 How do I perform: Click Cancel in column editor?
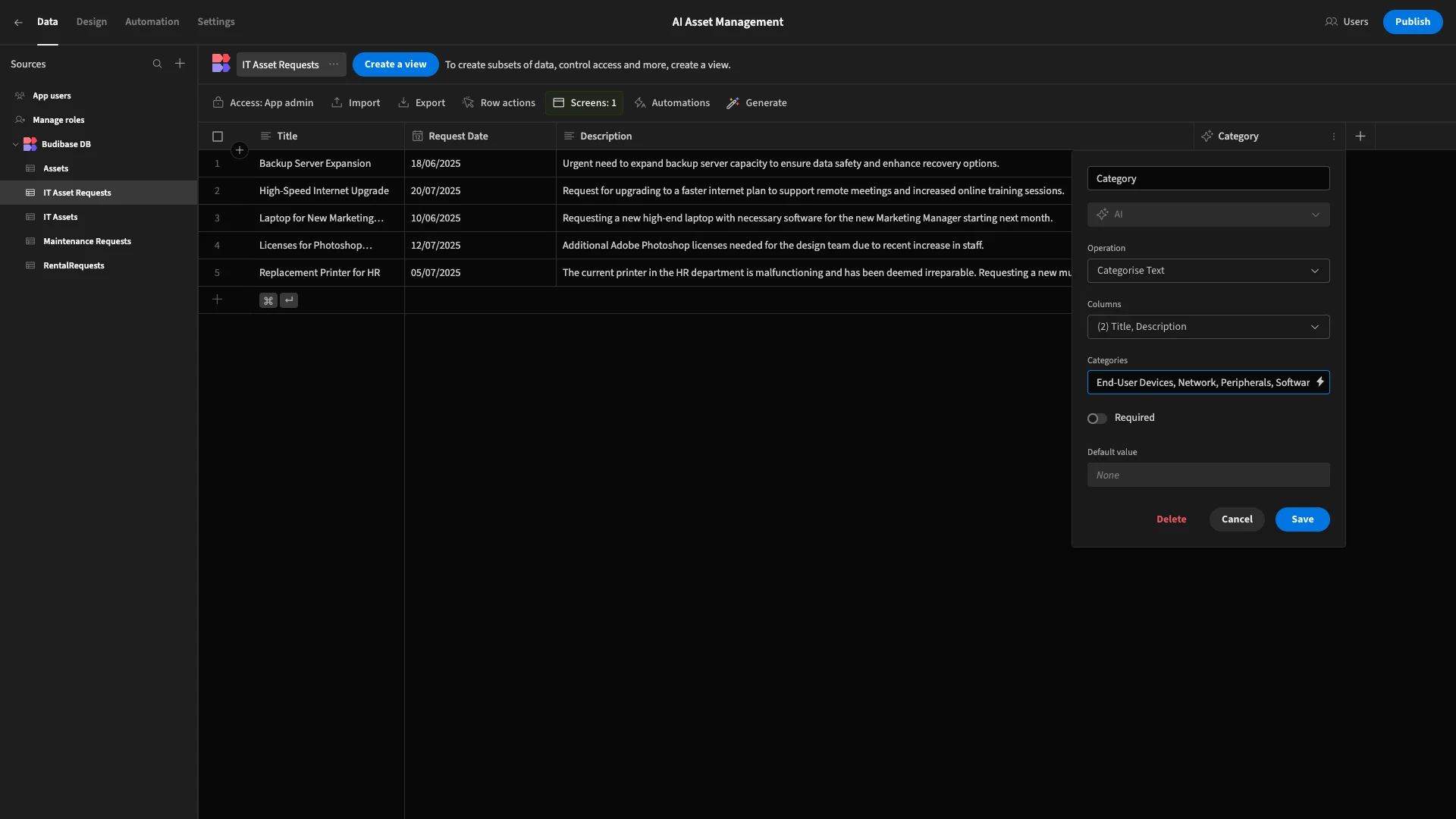(1237, 519)
